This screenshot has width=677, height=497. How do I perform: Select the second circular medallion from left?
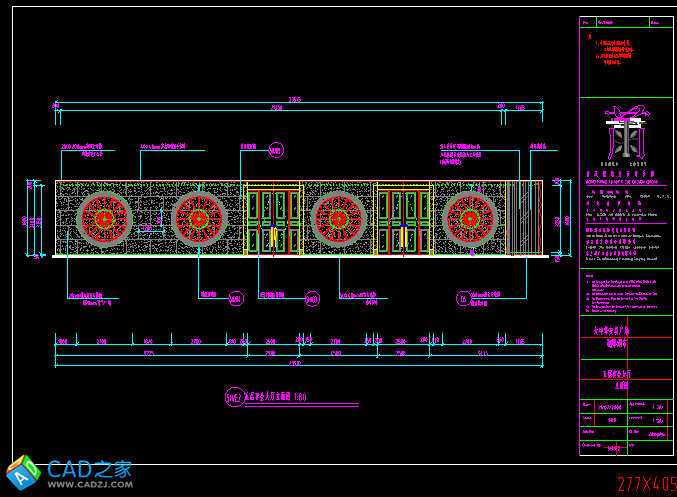pyautogui.click(x=199, y=219)
